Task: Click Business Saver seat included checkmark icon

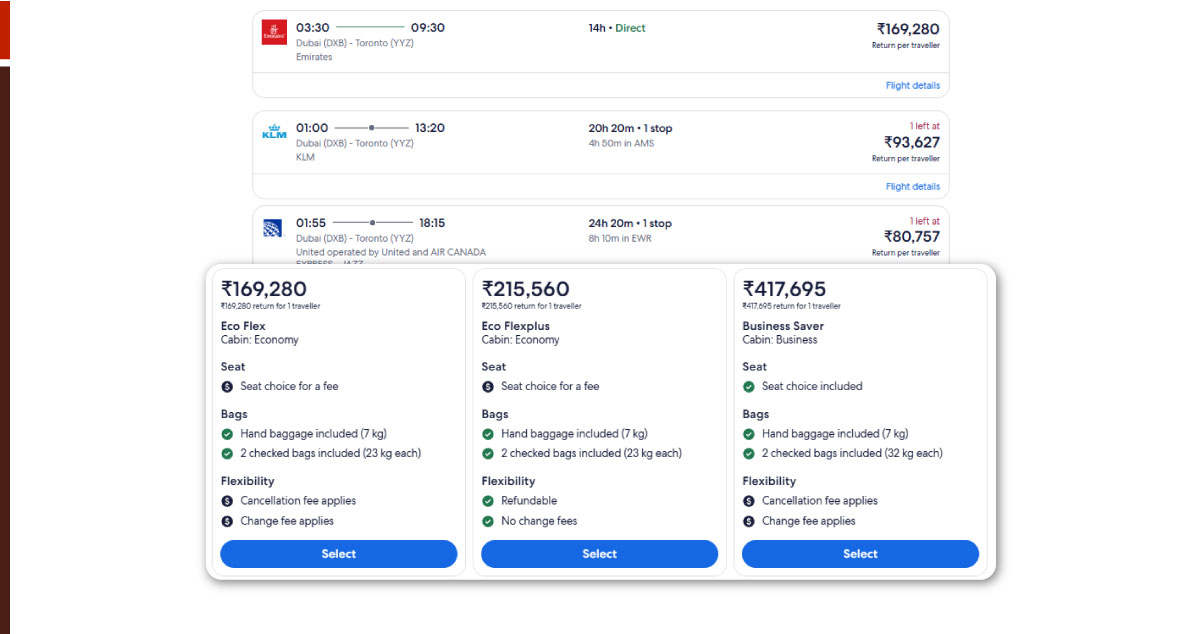Action: pyautogui.click(x=749, y=387)
